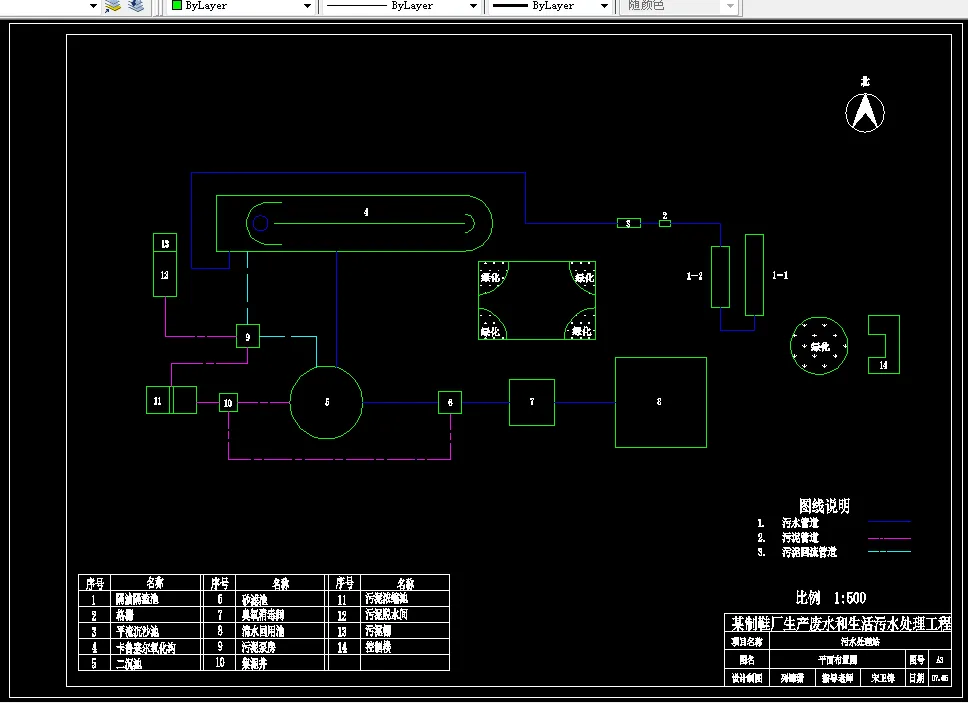Select the 日期 cell in the title block
The image size is (968, 703).
917,678
